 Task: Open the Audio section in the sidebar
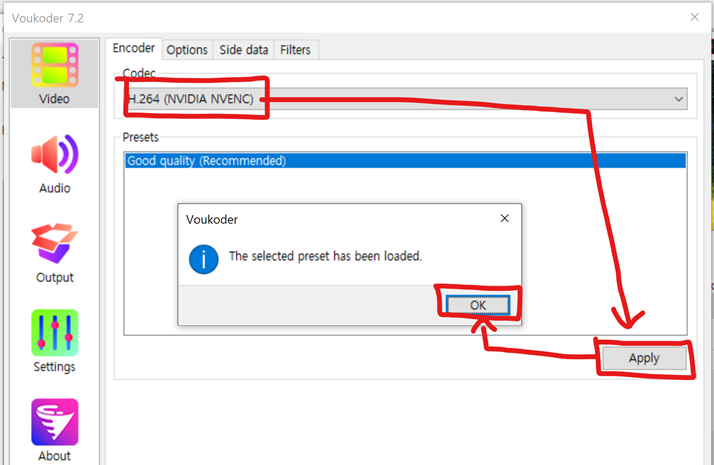(x=55, y=164)
